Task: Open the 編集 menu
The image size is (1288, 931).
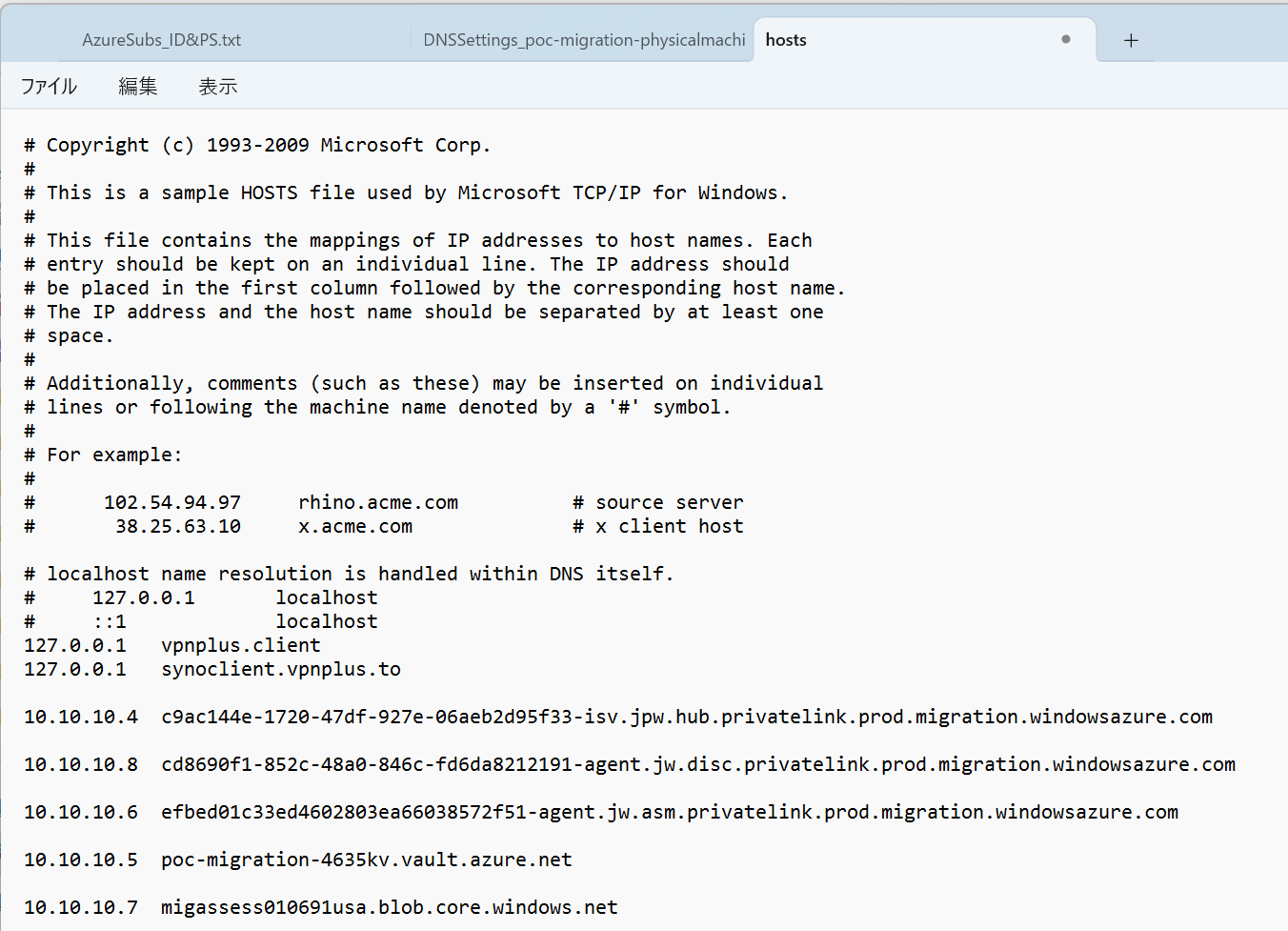Action: [137, 86]
